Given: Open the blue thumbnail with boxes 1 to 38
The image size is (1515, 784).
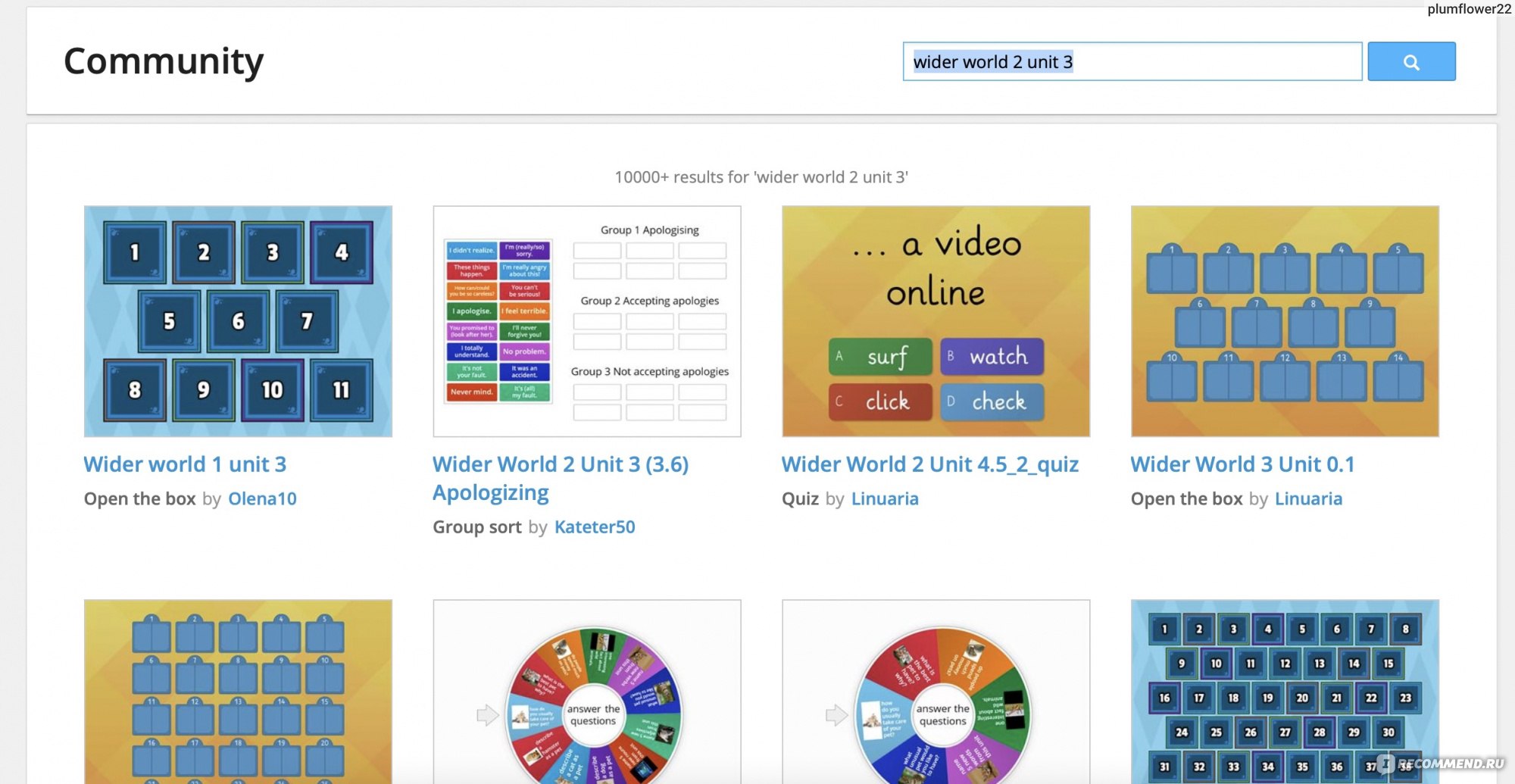Looking at the screenshot, I should coord(1285,692).
